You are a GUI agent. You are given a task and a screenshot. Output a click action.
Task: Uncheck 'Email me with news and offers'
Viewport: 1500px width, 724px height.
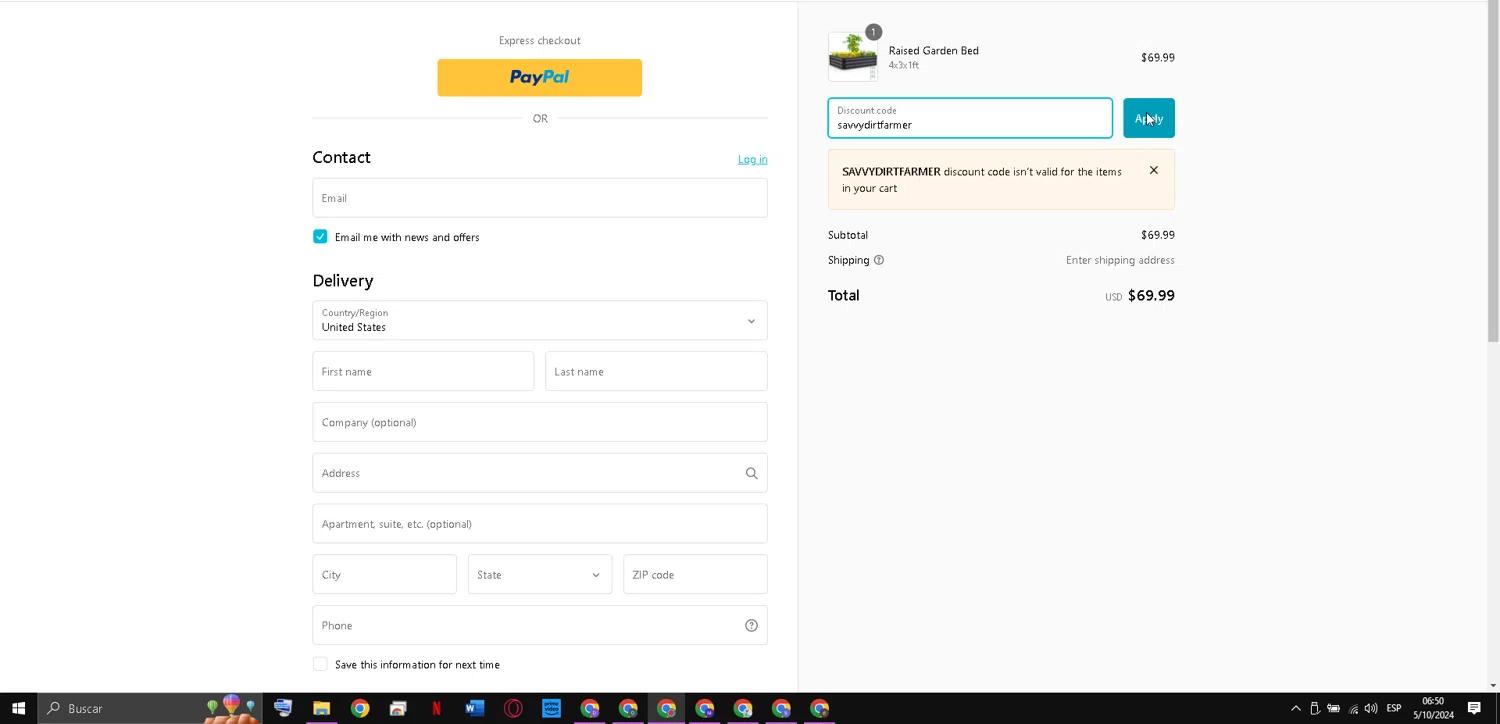click(x=320, y=237)
